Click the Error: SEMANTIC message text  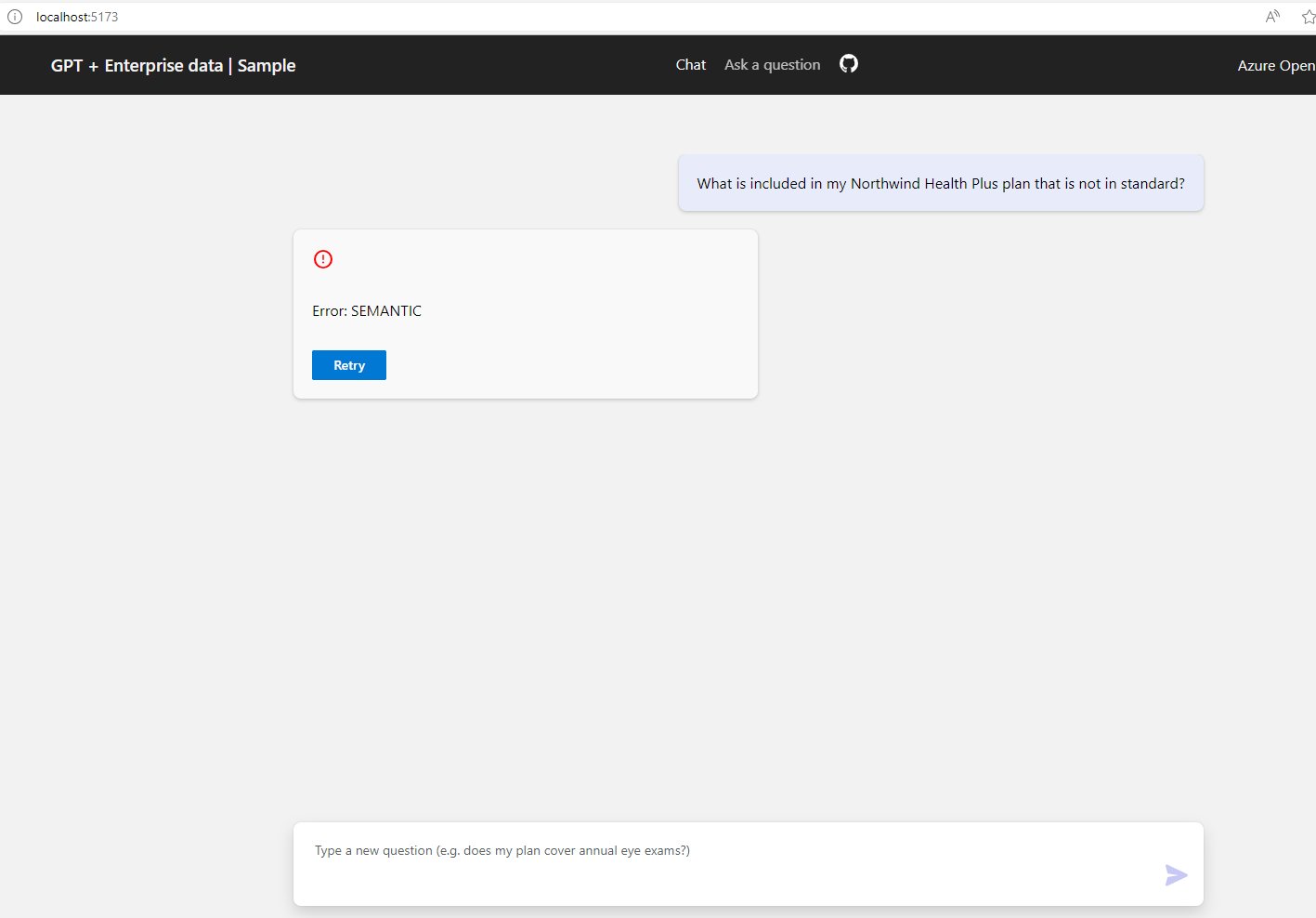tap(367, 310)
